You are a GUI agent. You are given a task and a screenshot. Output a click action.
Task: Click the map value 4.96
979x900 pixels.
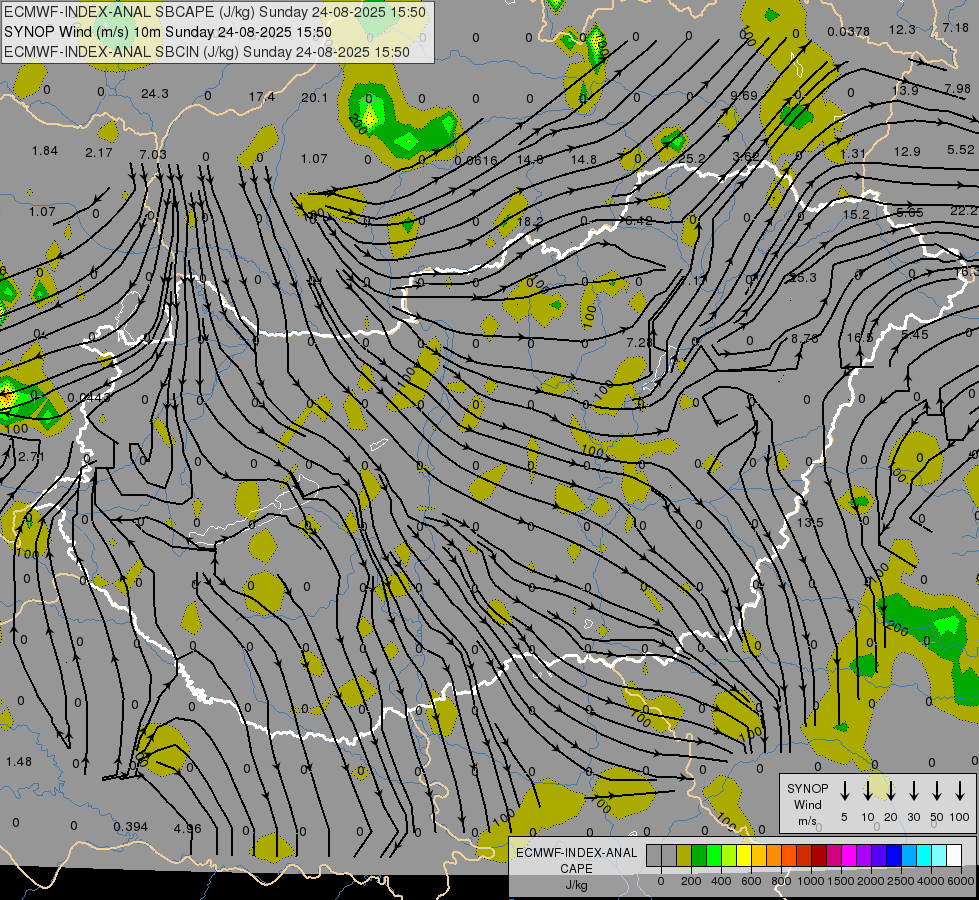click(187, 828)
